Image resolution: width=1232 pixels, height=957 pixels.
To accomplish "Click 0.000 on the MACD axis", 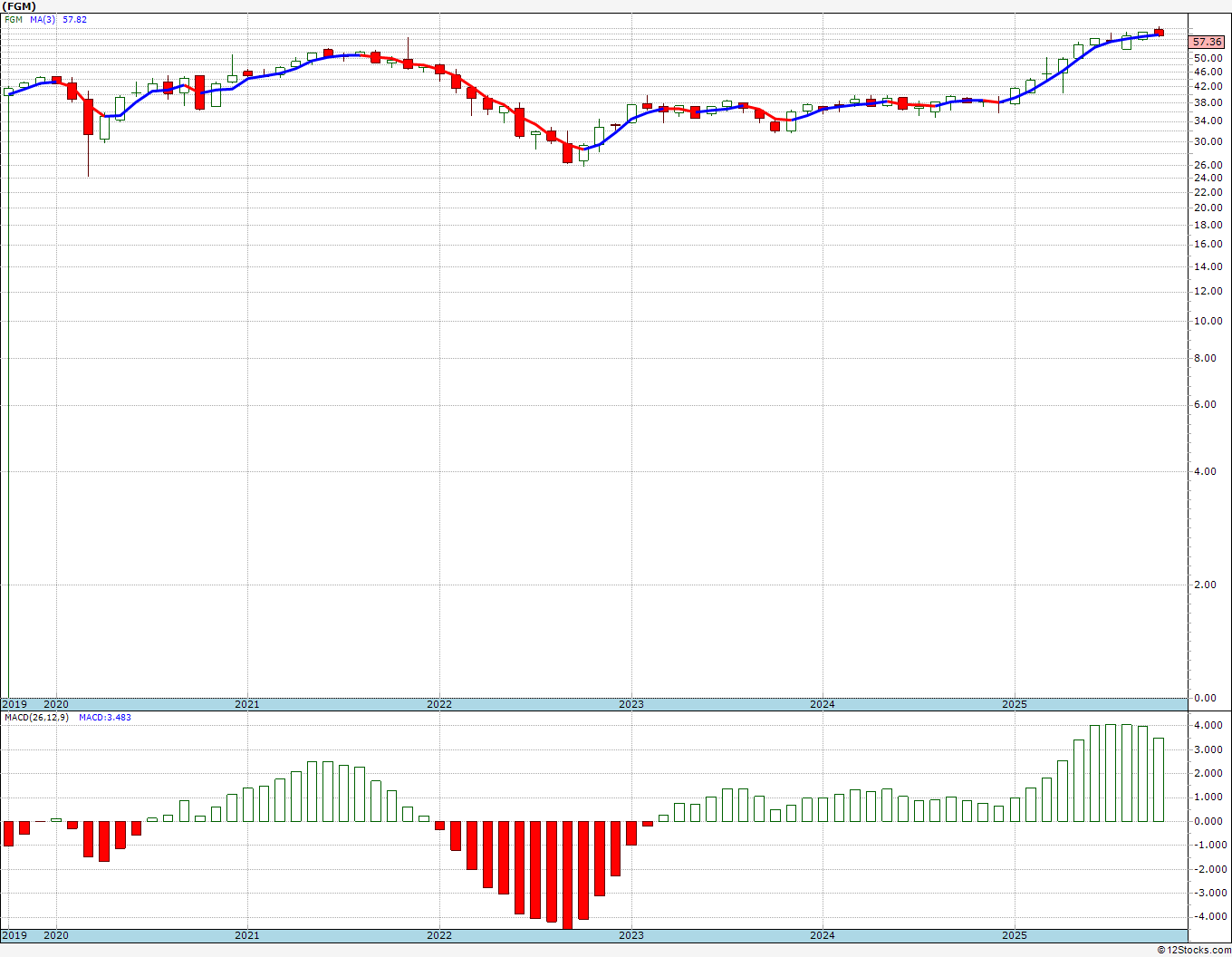I will (x=1209, y=821).
